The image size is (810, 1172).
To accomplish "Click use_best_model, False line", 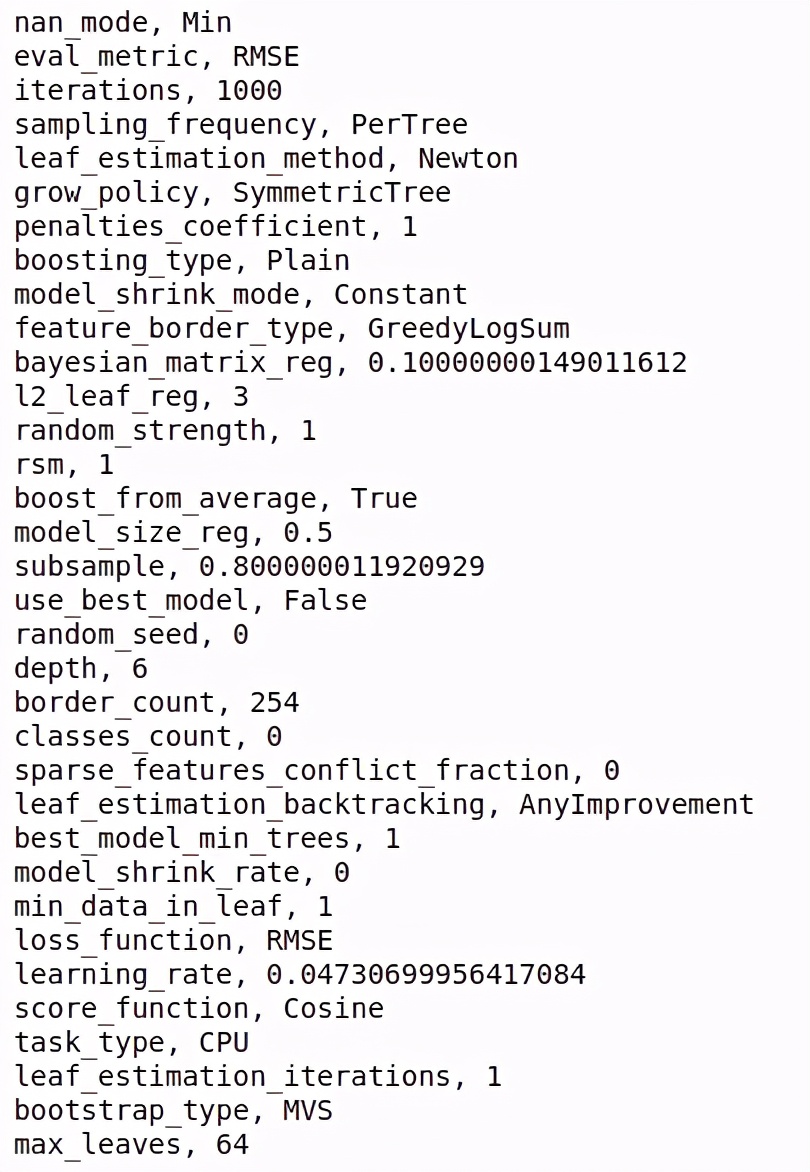I will click(x=190, y=600).
